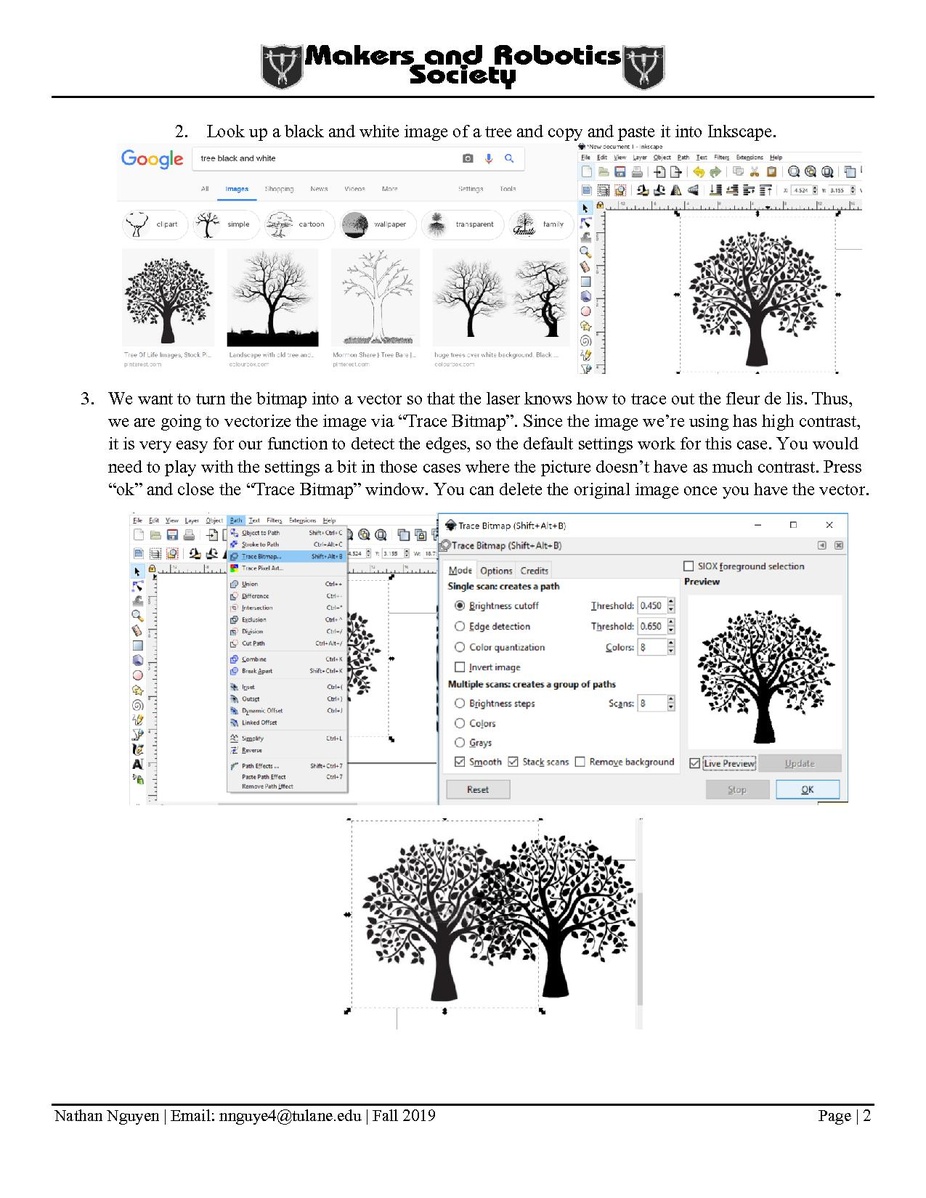The width and height of the screenshot is (926, 1198).
Task: Select the Zoom tool in Inkscape toolbox
Action: pos(586,253)
